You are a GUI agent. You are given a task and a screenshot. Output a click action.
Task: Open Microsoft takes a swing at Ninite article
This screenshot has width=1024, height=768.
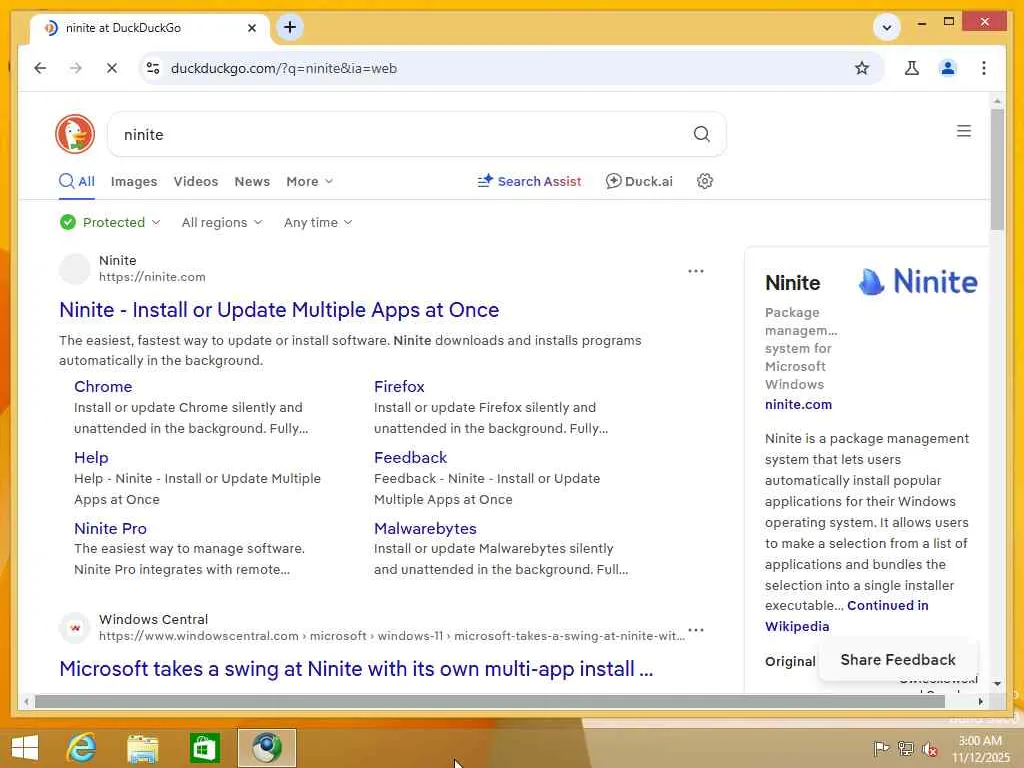coord(356,669)
